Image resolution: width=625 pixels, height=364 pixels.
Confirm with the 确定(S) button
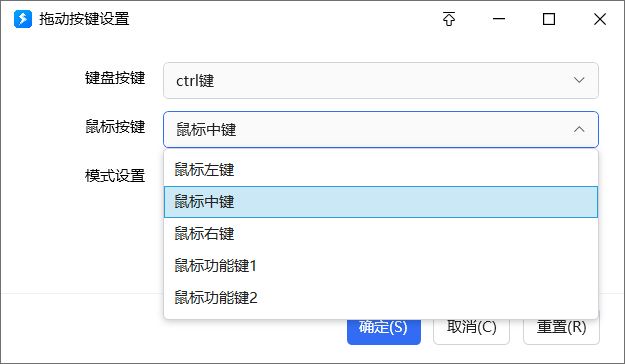click(x=384, y=332)
